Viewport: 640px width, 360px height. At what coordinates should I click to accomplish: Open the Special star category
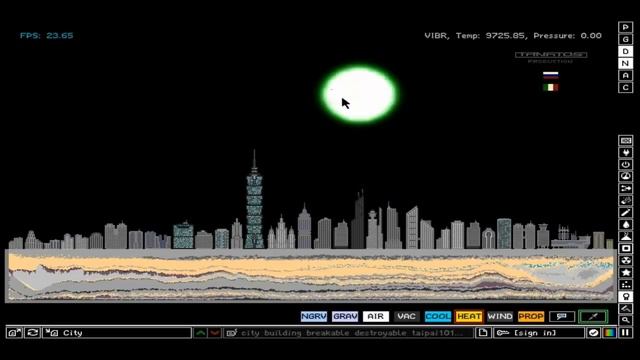625,272
